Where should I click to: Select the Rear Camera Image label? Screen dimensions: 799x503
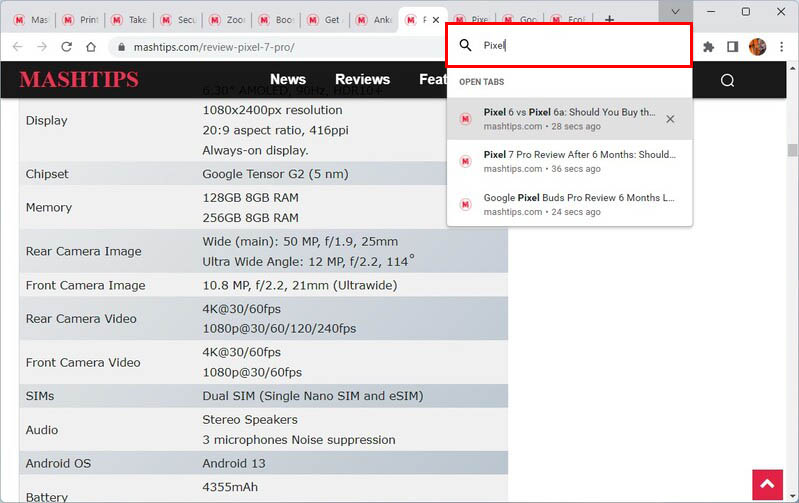click(84, 251)
